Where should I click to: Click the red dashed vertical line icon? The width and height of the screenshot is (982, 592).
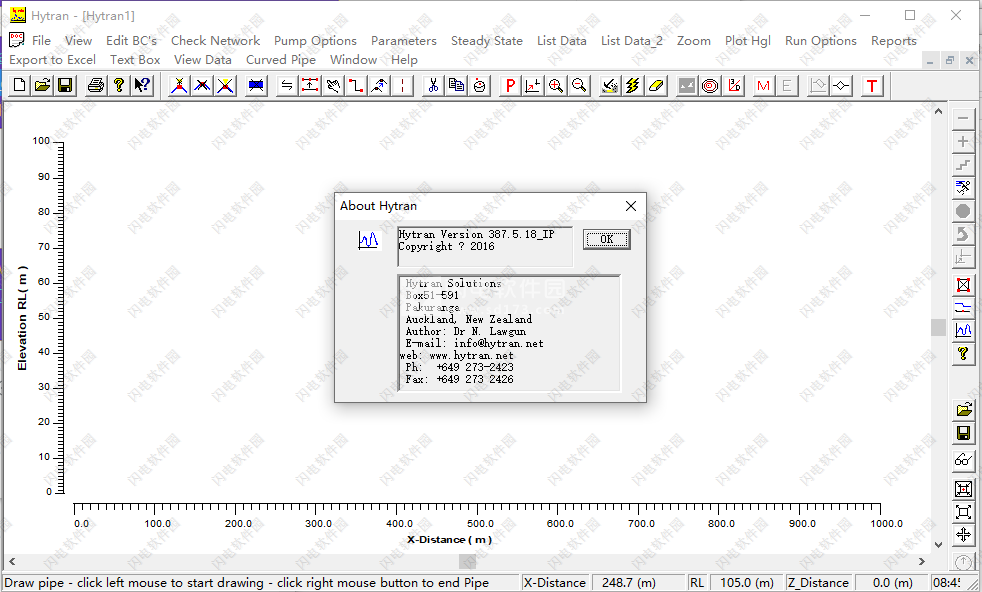click(x=402, y=85)
